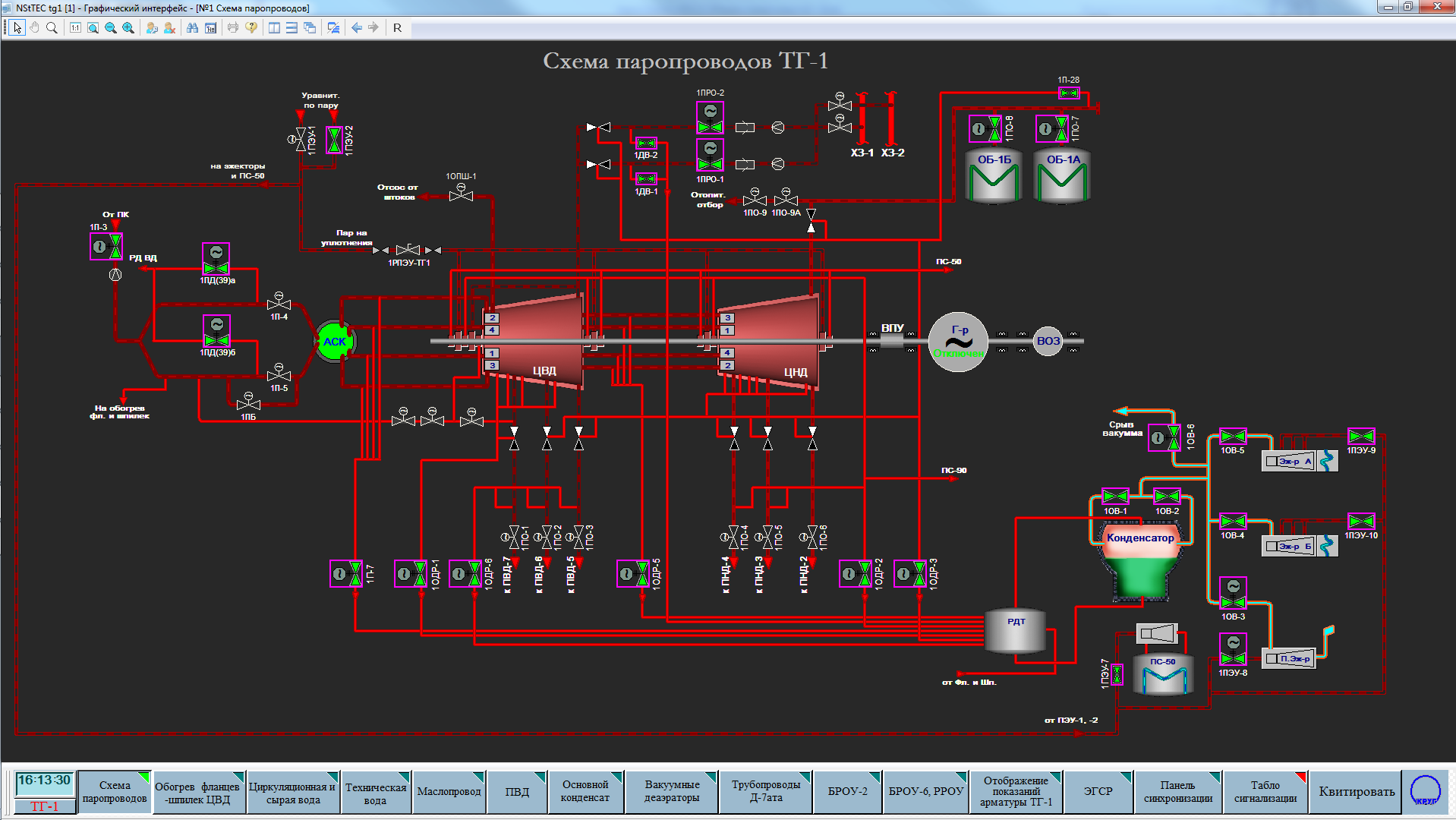This screenshot has height=820, width=1456.
Task: Open search with the binoculars icon
Action: (x=193, y=28)
